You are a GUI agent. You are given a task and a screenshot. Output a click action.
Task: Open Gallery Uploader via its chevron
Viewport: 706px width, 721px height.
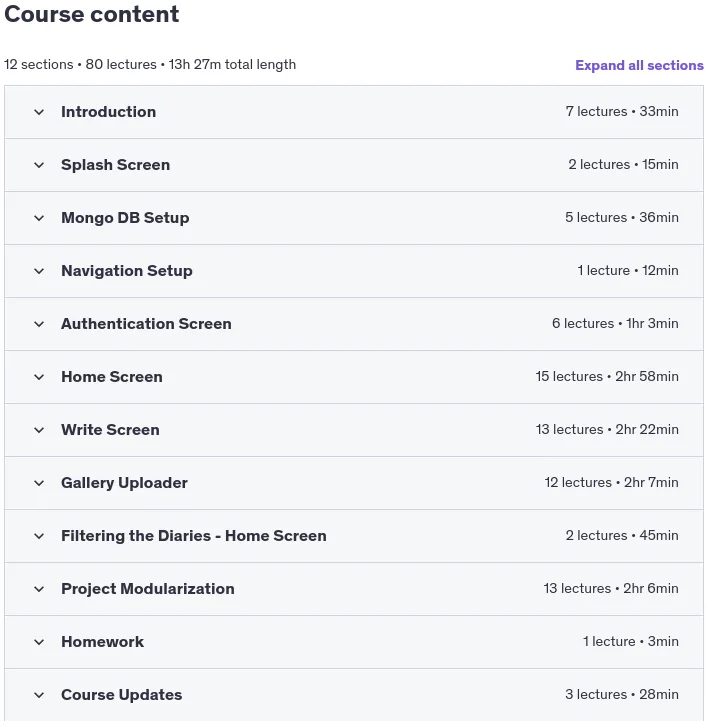coord(39,483)
